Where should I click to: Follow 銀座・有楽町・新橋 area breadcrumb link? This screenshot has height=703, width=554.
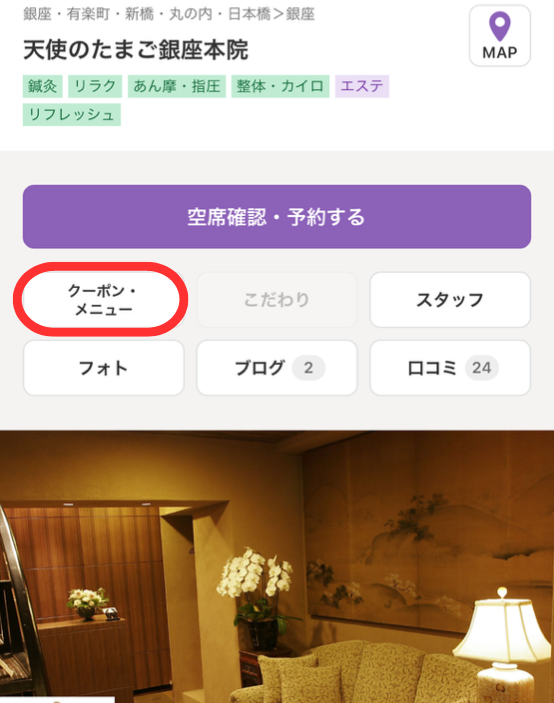(147, 14)
